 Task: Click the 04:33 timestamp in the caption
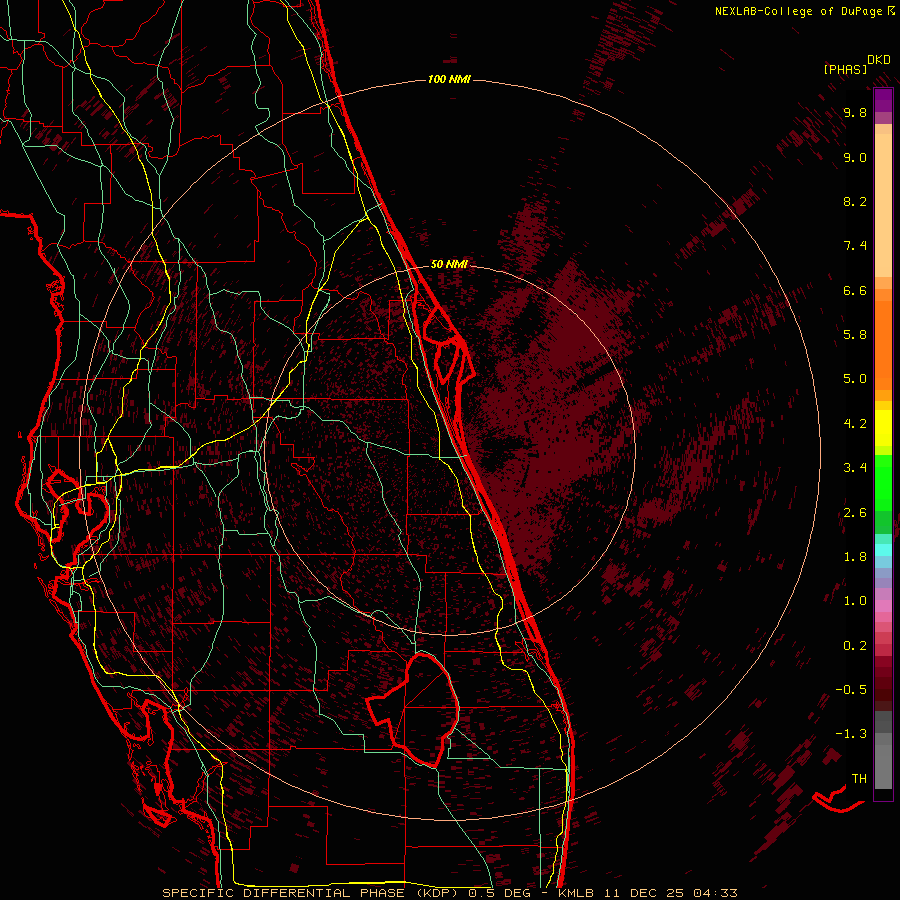pyautogui.click(x=715, y=893)
